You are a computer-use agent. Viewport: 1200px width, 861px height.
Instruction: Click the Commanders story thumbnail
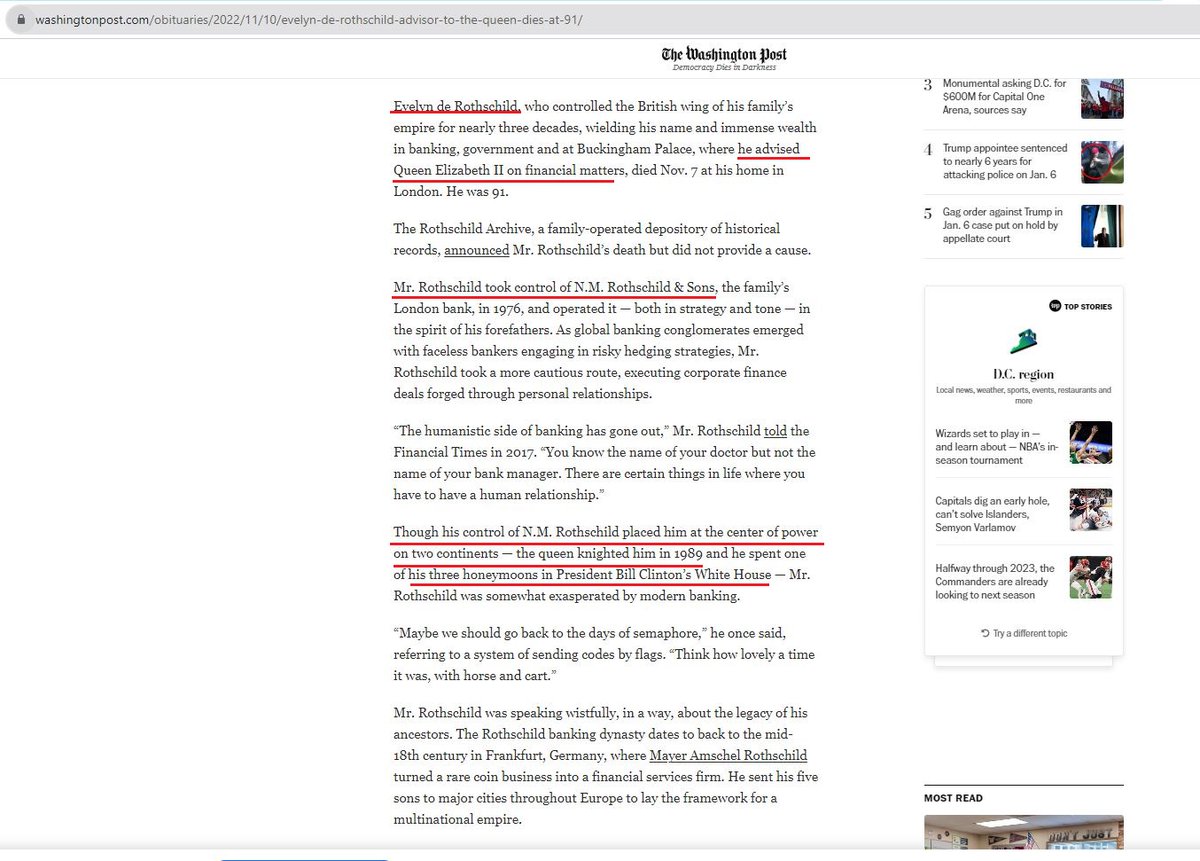coord(1090,577)
